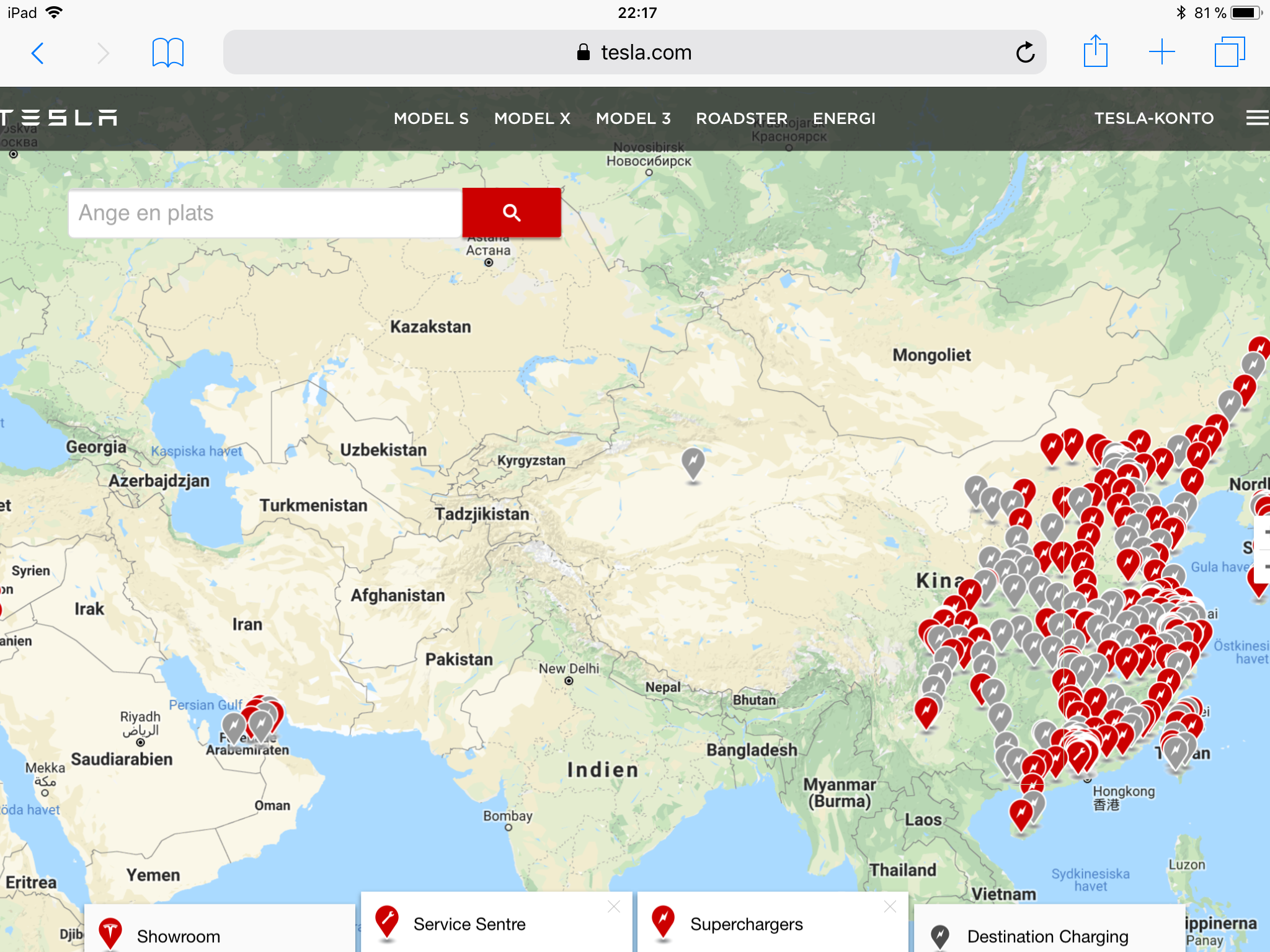Click the Bangladesh label on map
1270x952 pixels.
pos(752,750)
